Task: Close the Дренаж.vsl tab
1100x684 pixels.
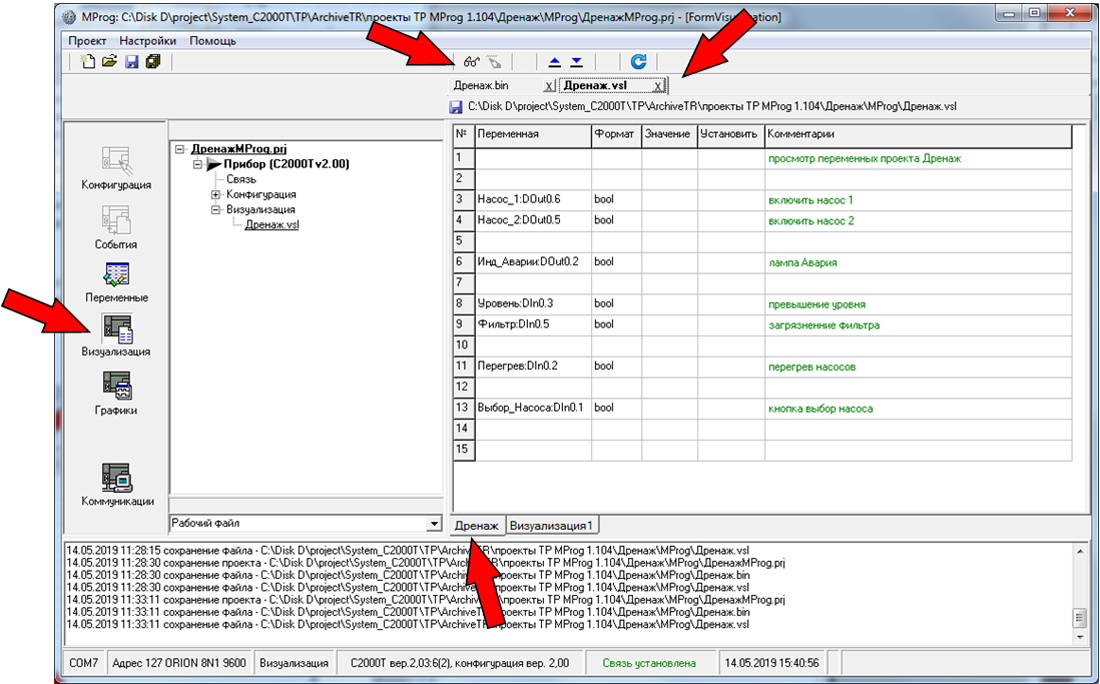Action: point(657,87)
